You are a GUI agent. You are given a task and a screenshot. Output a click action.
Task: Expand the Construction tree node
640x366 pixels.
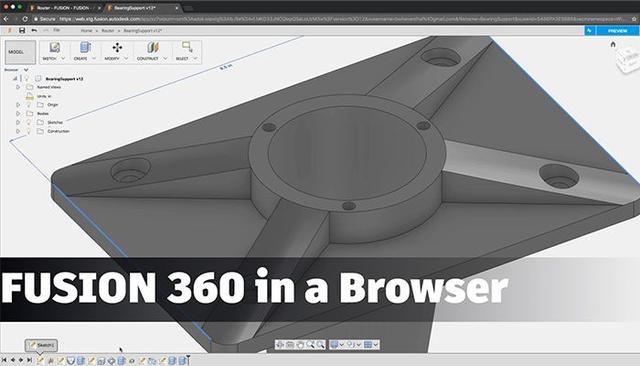[18, 131]
